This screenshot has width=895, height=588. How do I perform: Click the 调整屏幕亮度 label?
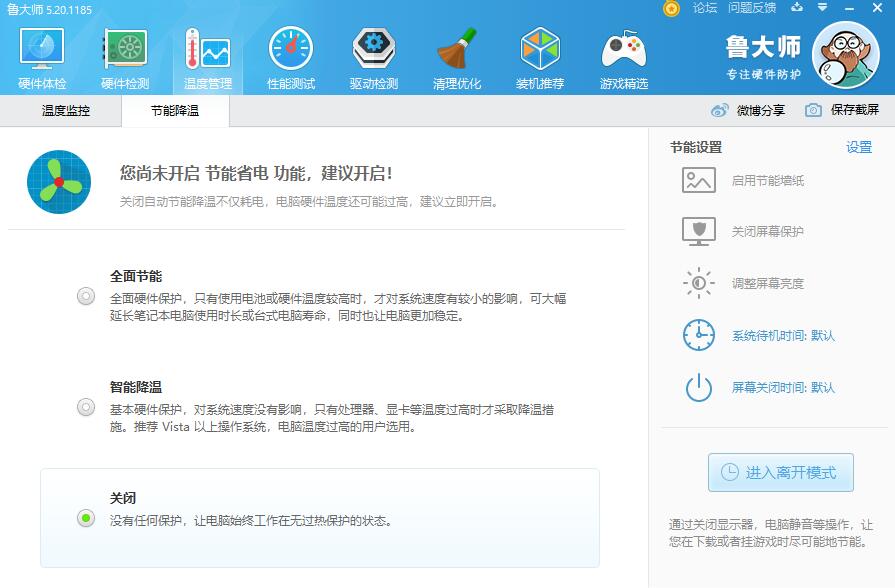[768, 284]
